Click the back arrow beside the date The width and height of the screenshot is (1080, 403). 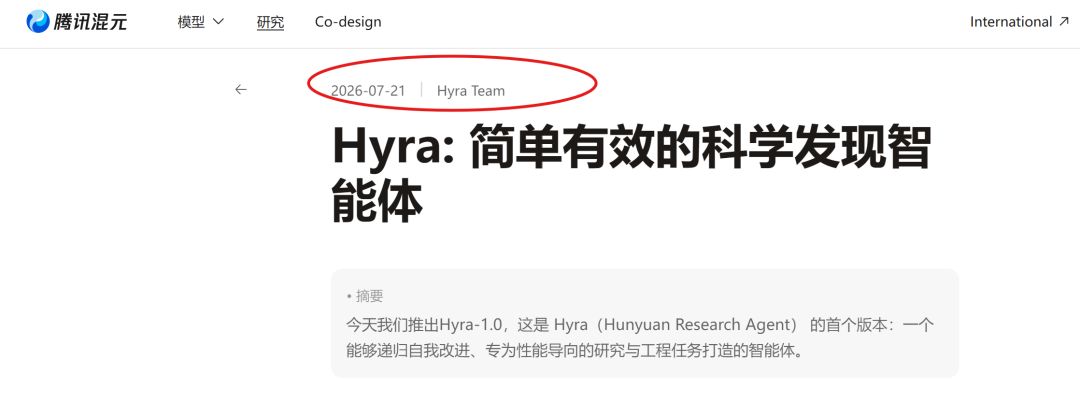click(x=240, y=90)
